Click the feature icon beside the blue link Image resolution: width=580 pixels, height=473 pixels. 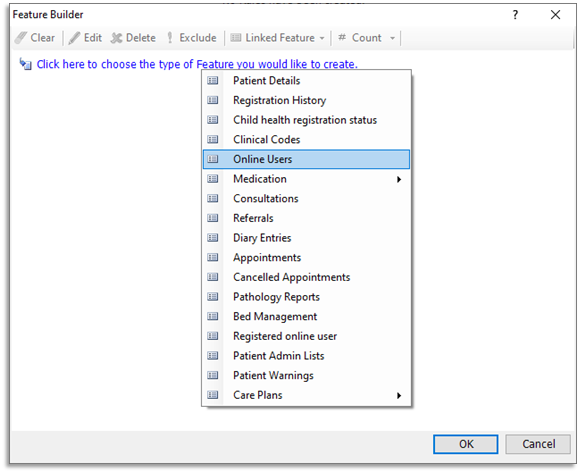coord(26,64)
